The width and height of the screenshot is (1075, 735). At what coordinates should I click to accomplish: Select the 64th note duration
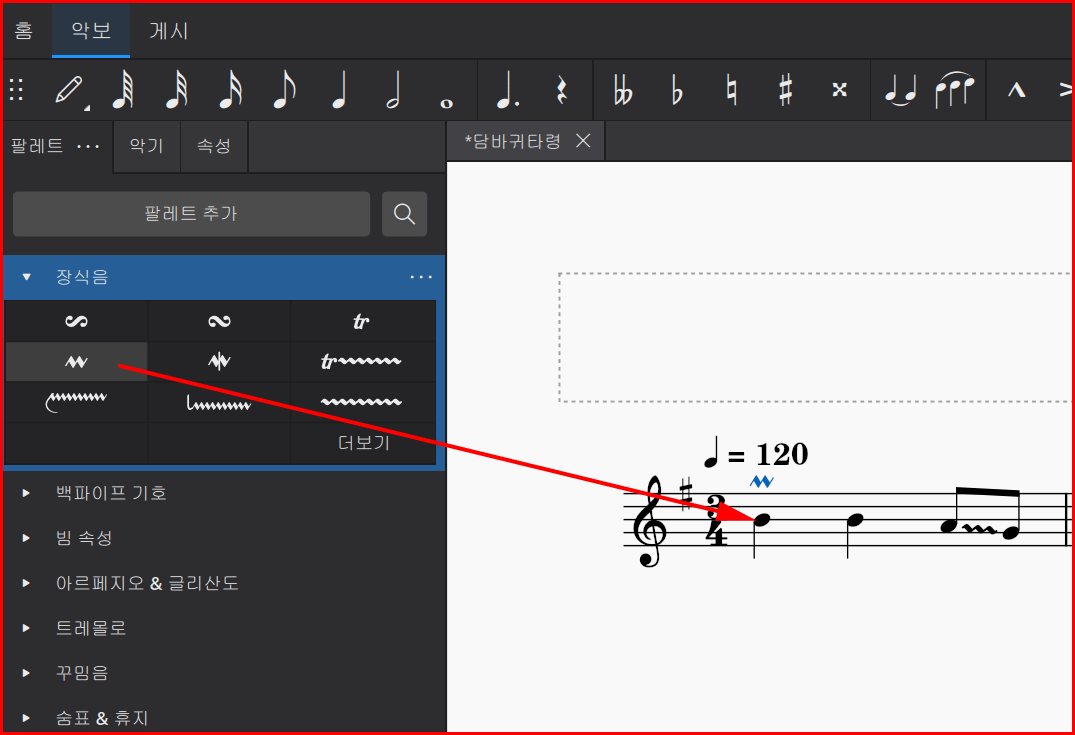click(x=123, y=90)
